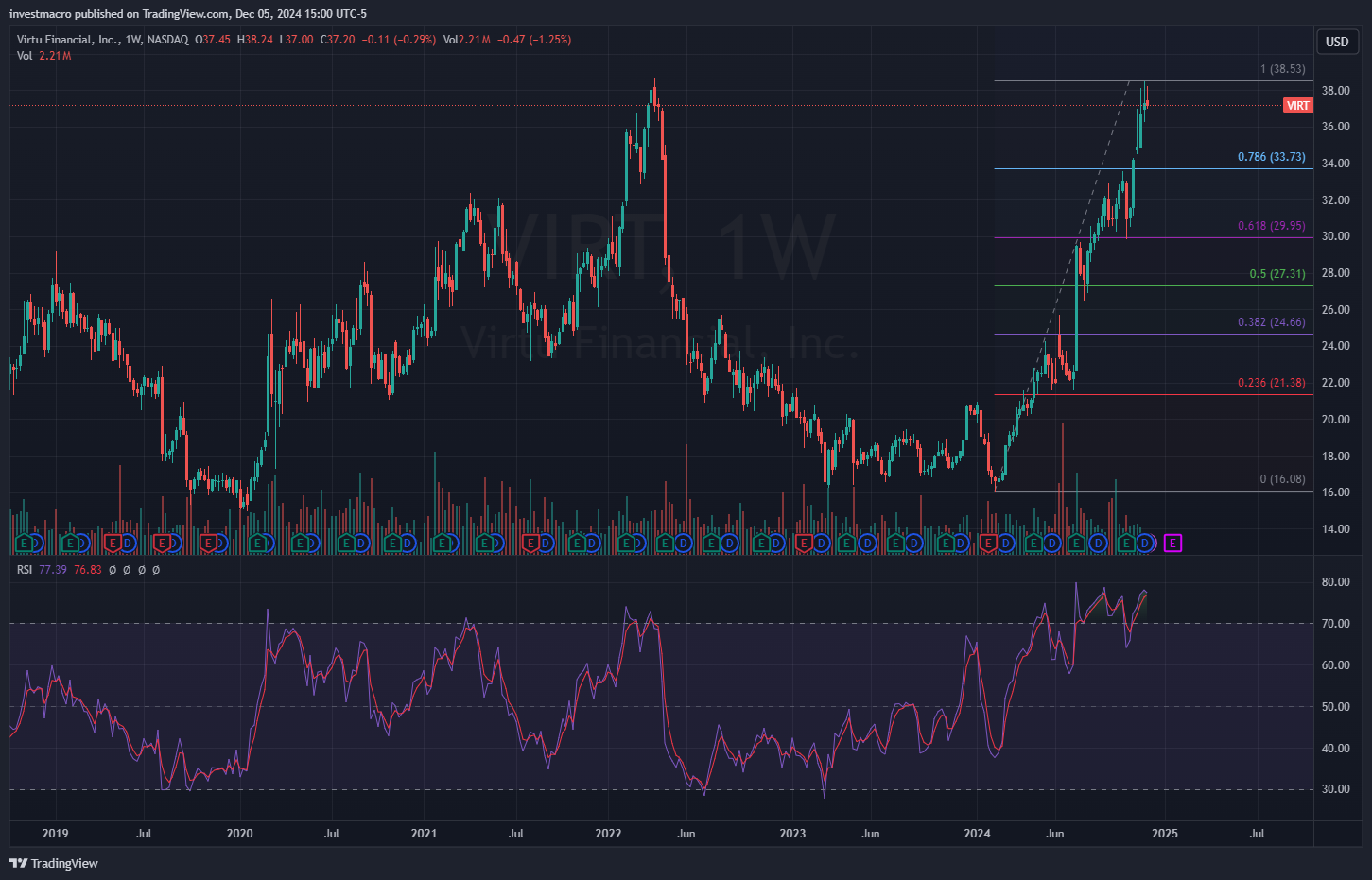Click 22.00 on the price axis
Screen dimensions: 1372x880
[1335, 383]
